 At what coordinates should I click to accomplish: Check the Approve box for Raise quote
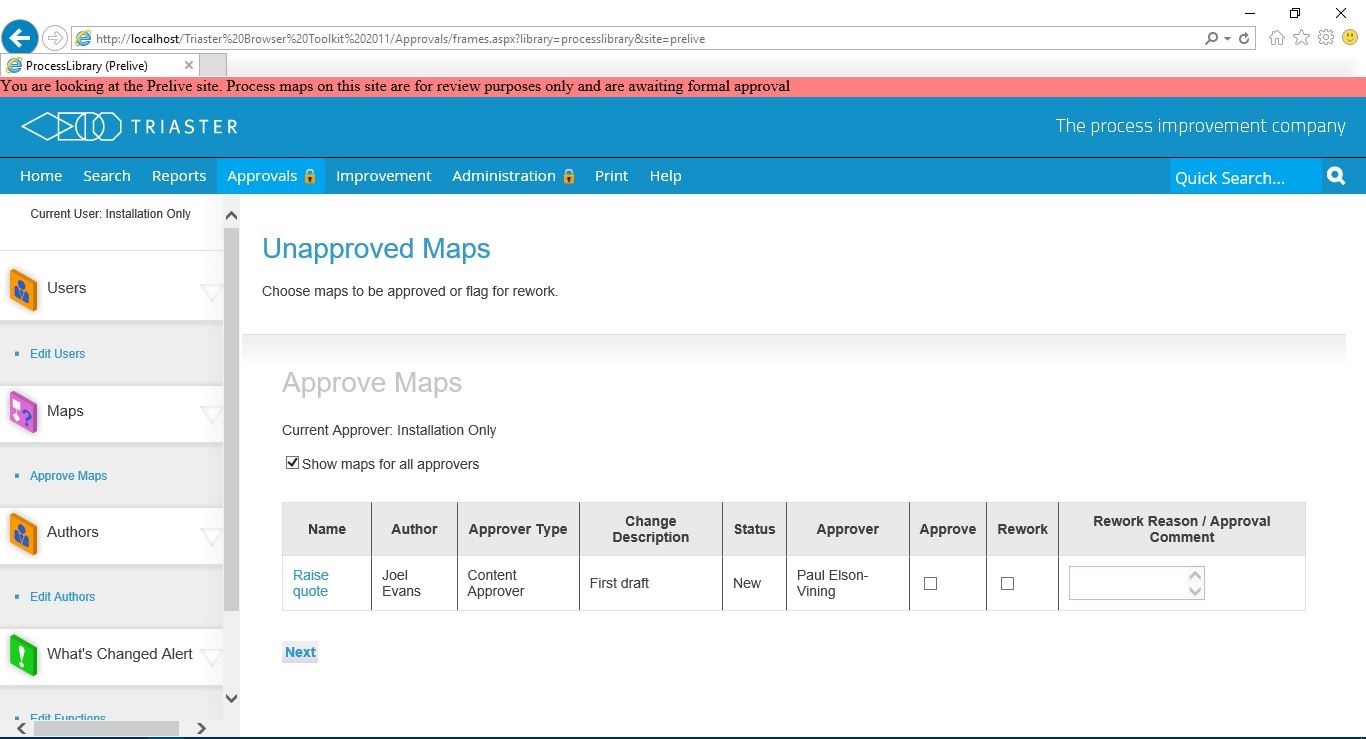[930, 583]
